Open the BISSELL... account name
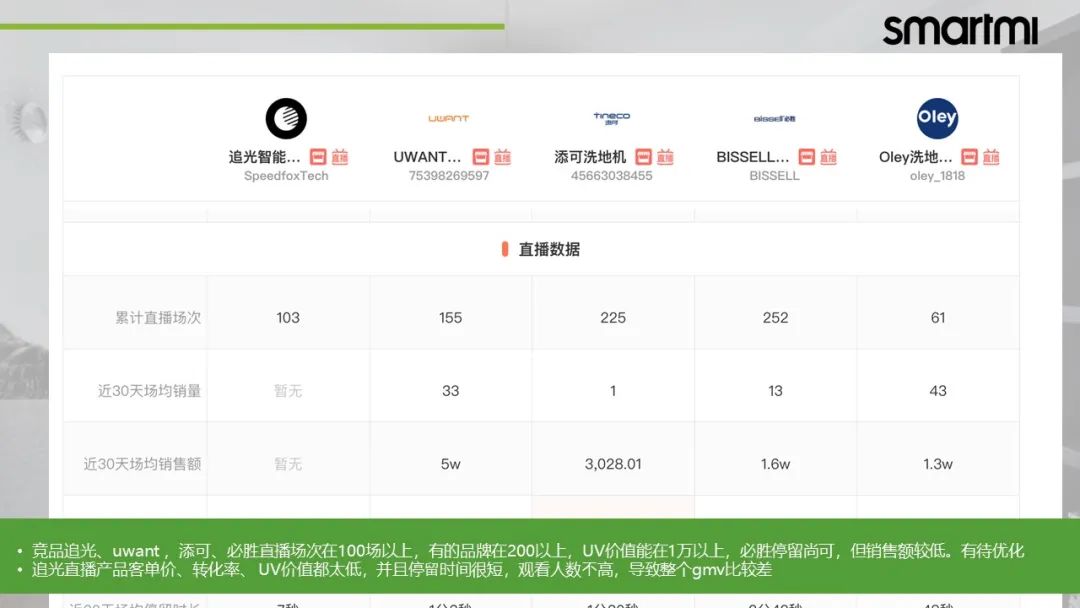Screen dimensions: 1080x608 (753, 157)
